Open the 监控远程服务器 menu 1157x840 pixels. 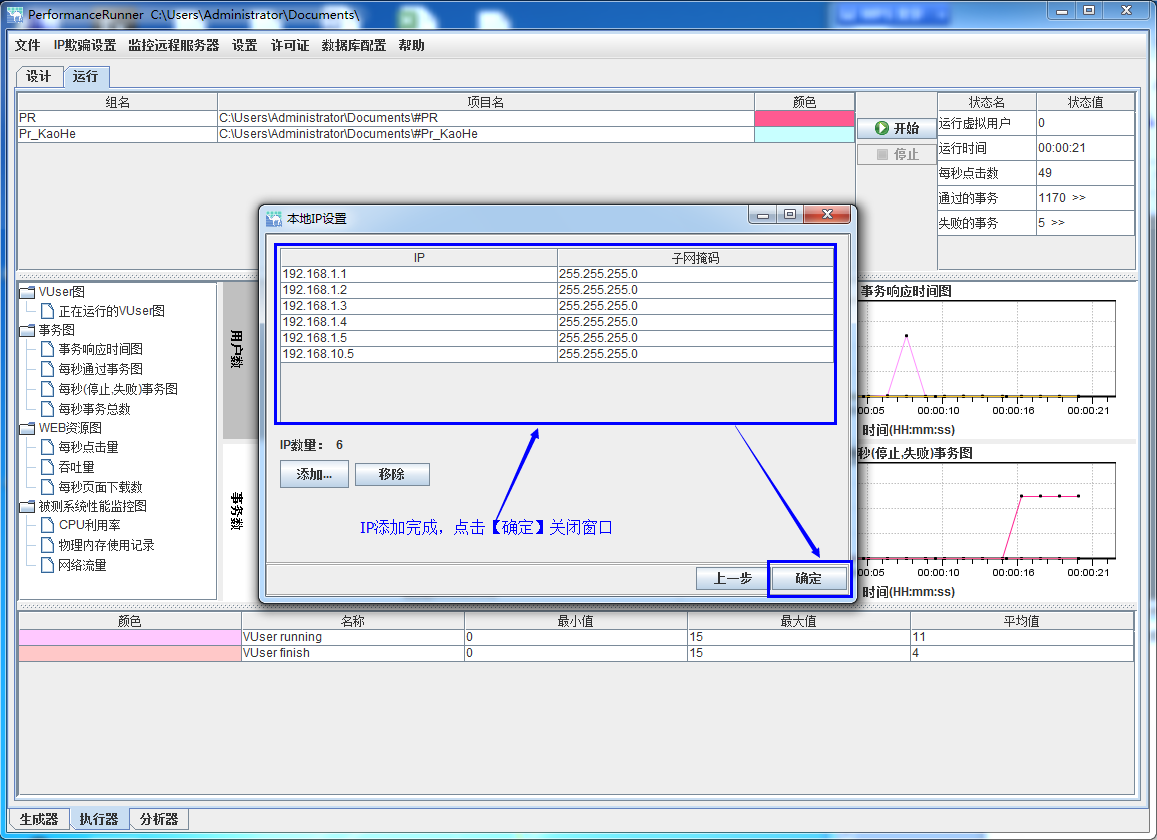coord(173,45)
